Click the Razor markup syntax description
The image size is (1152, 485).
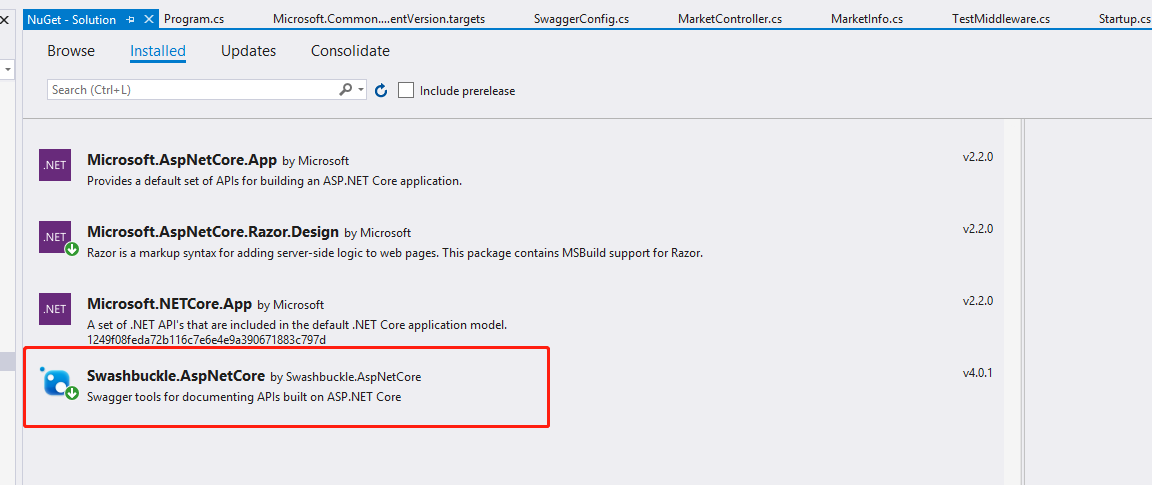(x=395, y=253)
